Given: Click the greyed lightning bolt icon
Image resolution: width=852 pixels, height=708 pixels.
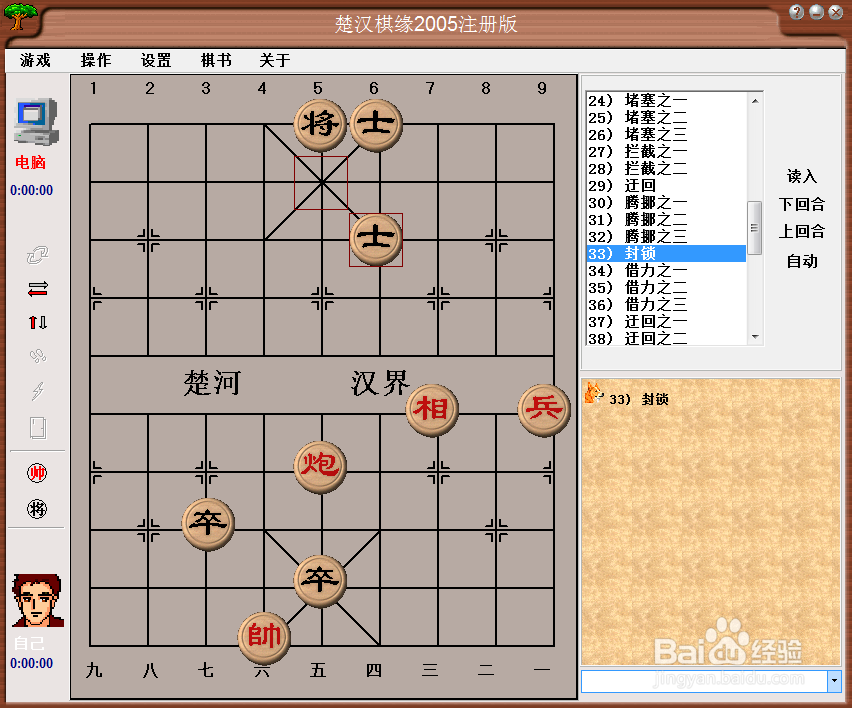Looking at the screenshot, I should pyautogui.click(x=37, y=391).
